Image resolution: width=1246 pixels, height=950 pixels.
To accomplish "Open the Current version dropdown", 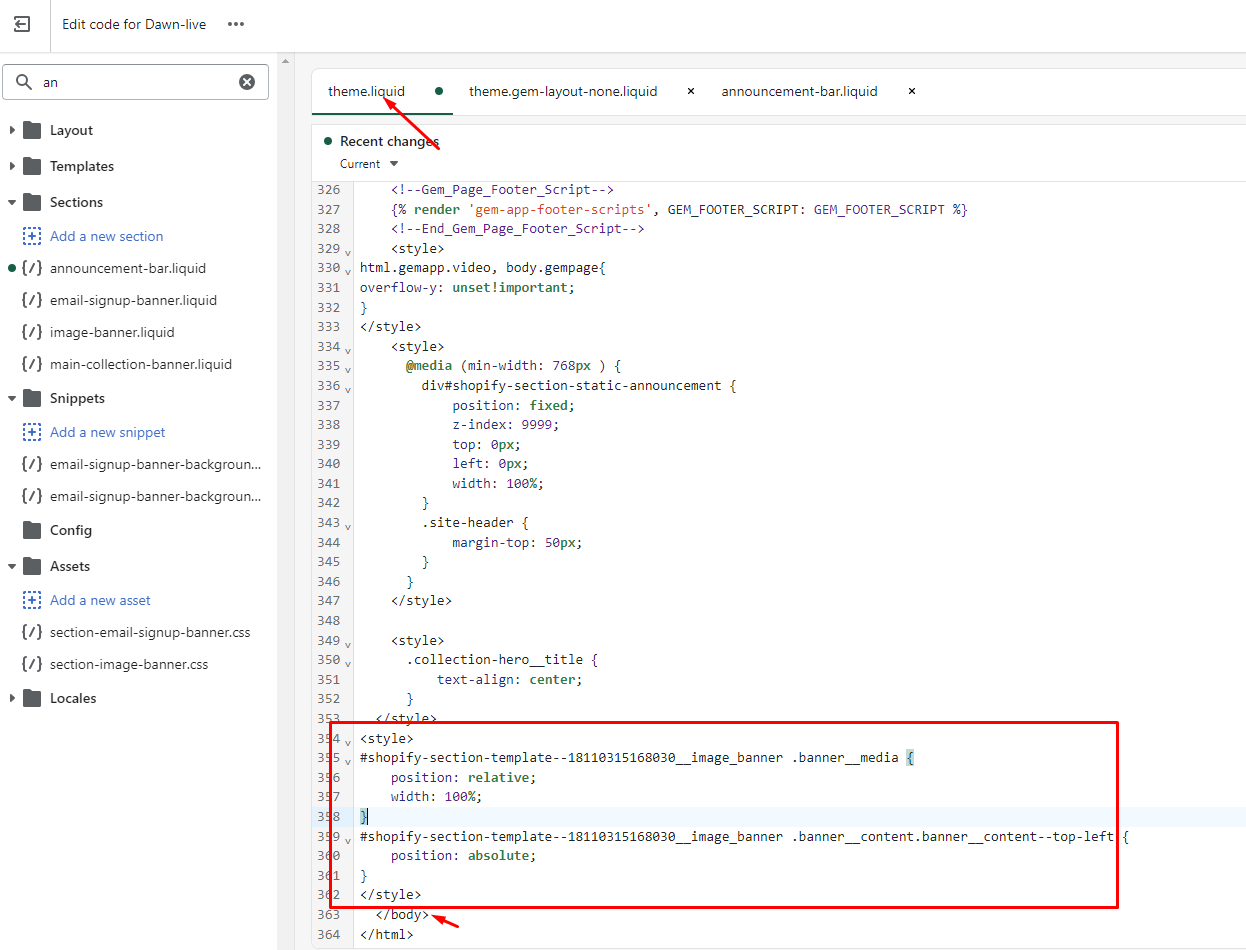I will [x=369, y=164].
